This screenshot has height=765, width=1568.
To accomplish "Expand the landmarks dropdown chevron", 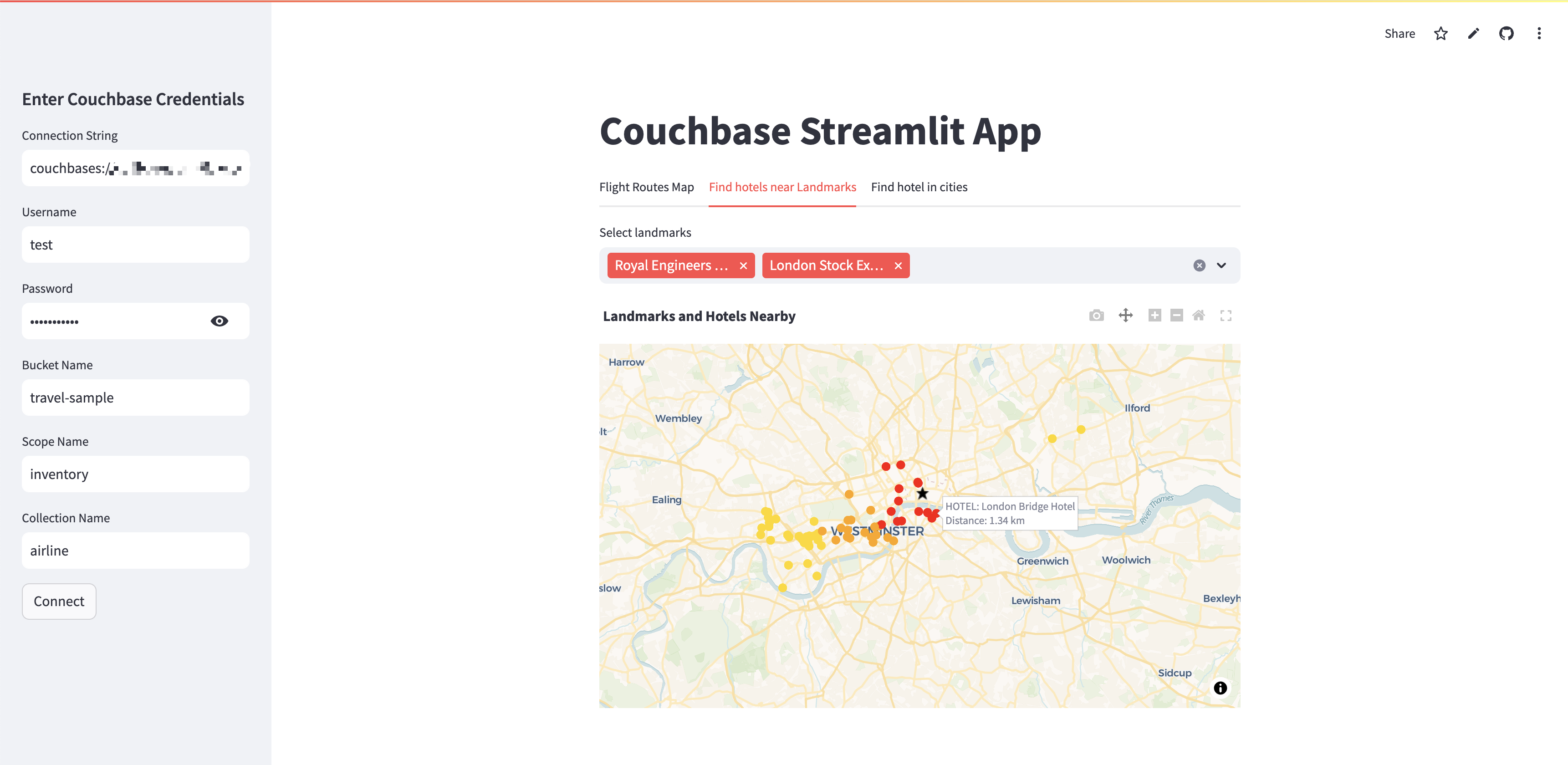I will [x=1221, y=265].
